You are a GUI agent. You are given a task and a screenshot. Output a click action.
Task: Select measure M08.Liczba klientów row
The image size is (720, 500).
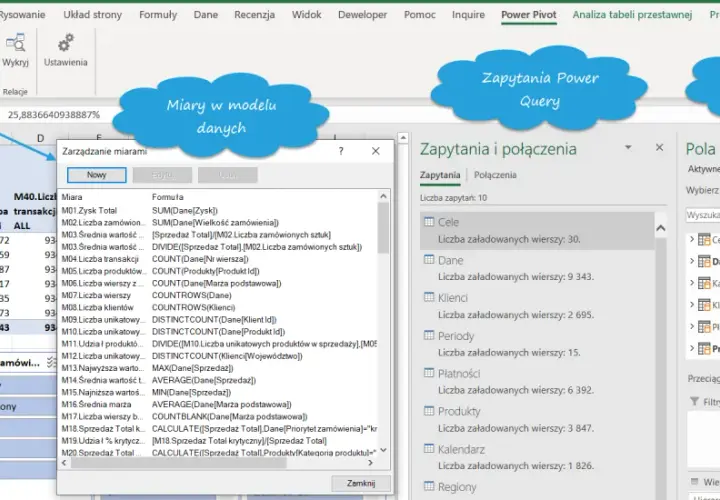(219, 307)
